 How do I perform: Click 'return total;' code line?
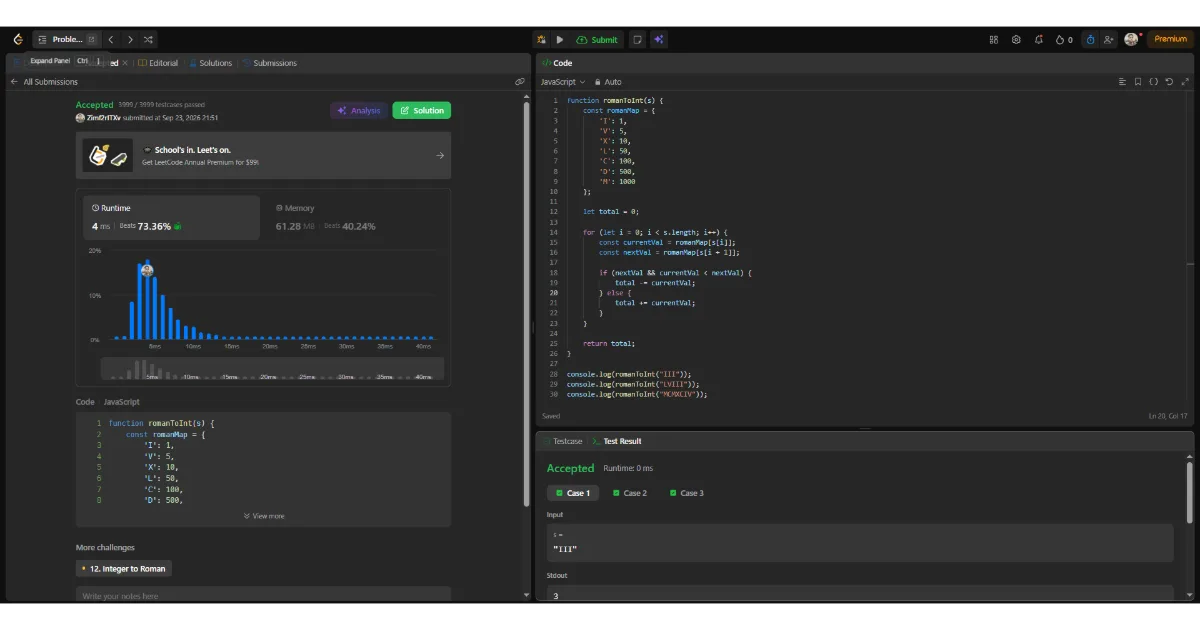click(x=609, y=343)
